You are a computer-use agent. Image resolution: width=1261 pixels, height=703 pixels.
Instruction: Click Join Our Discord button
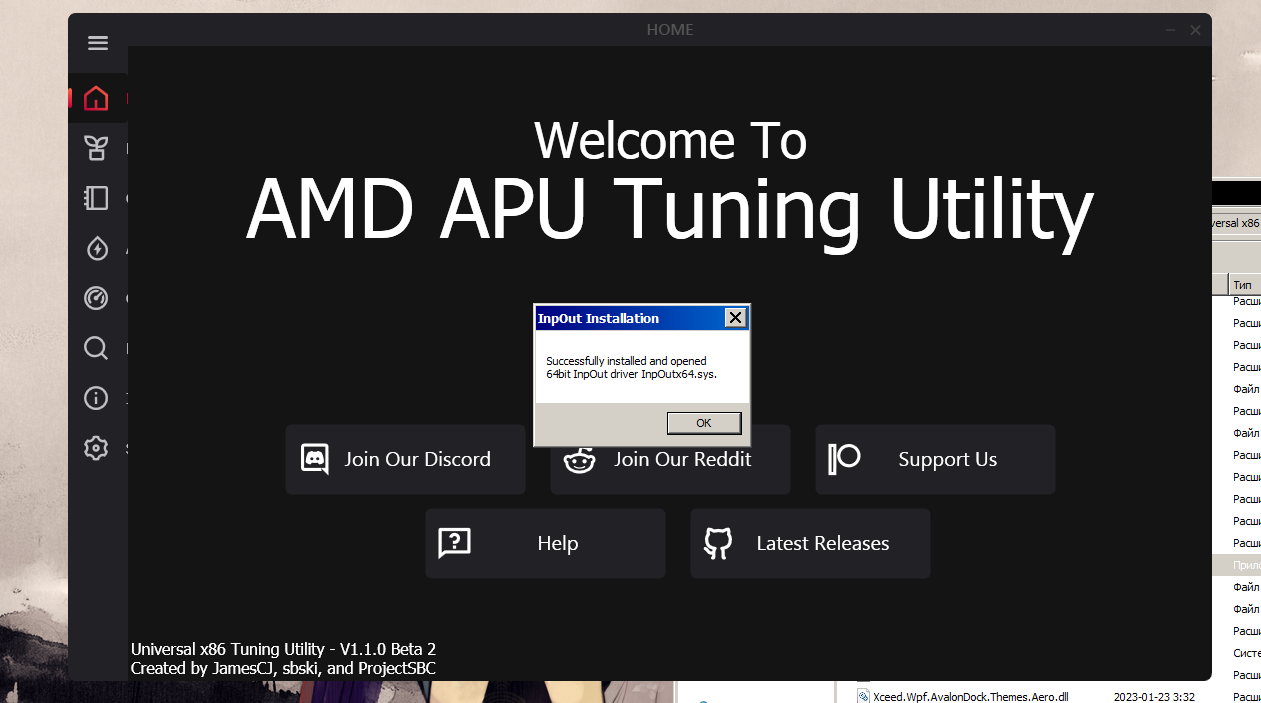coord(405,459)
